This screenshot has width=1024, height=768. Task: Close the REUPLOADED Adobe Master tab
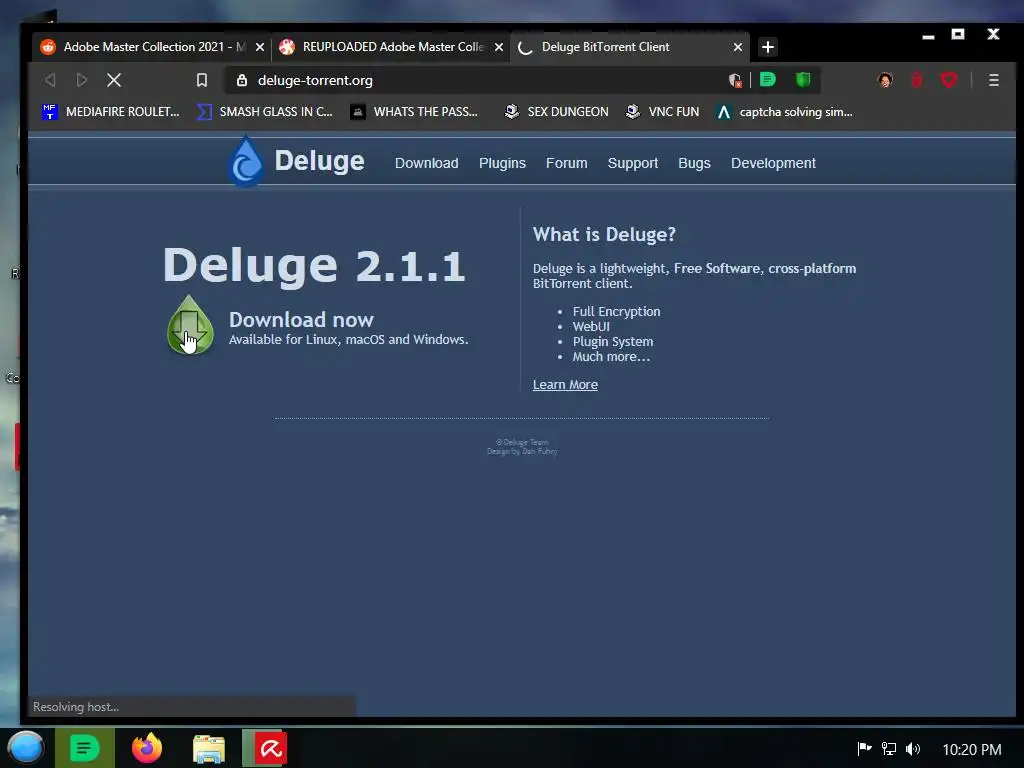[498, 47]
